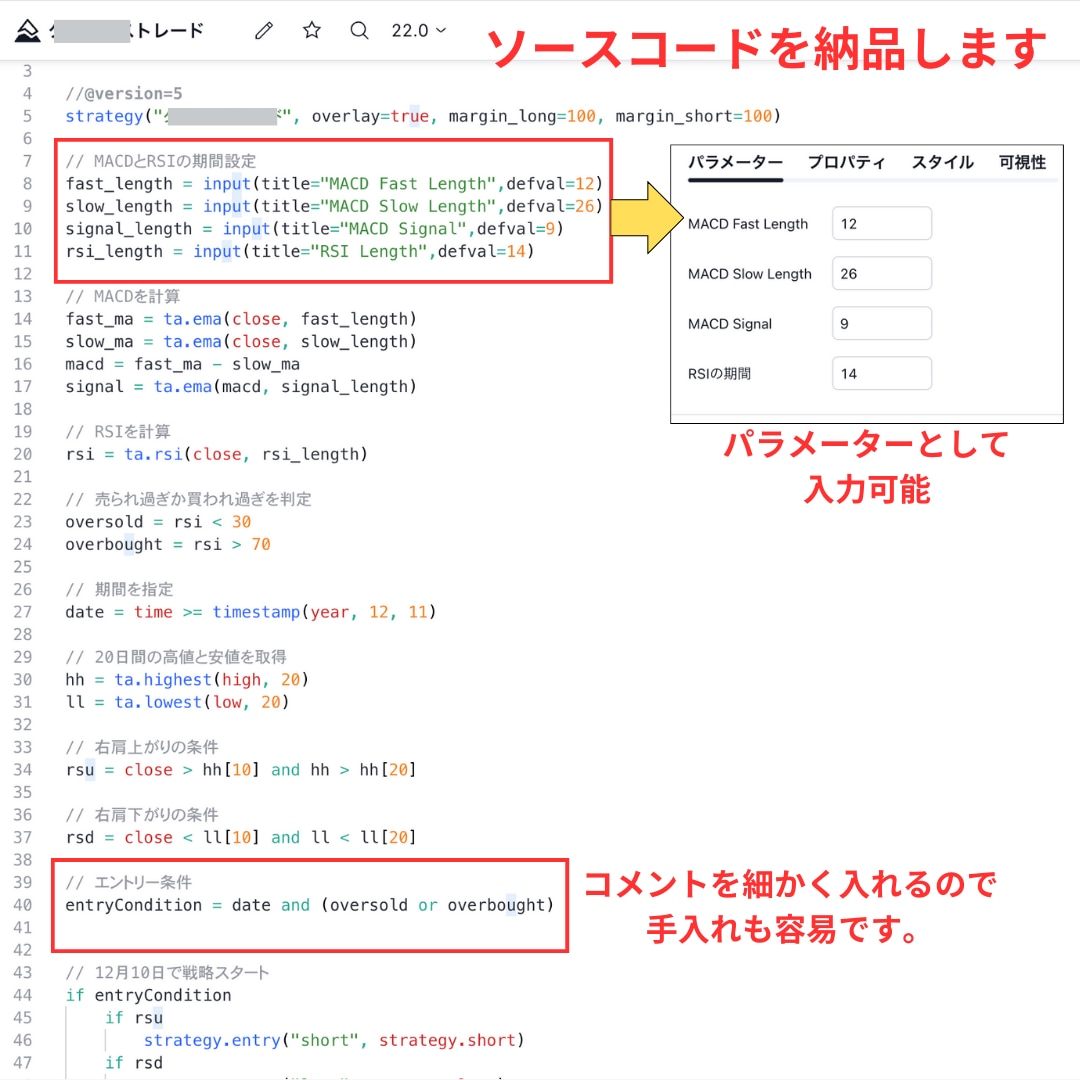Click the entryCondition assignment line
This screenshot has height=1080, width=1080.
(x=310, y=905)
